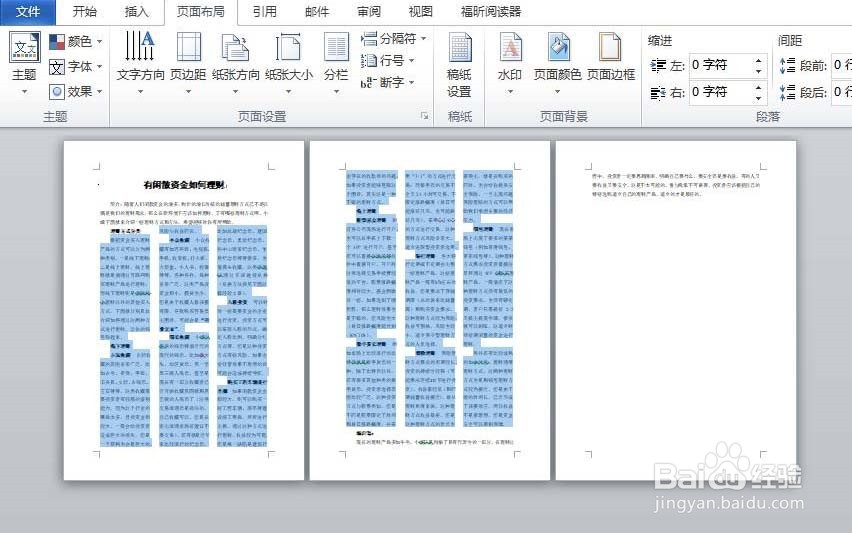The width and height of the screenshot is (852, 533).
Task: Expand the 分栏 dropdown arrow
Action: 336,92
